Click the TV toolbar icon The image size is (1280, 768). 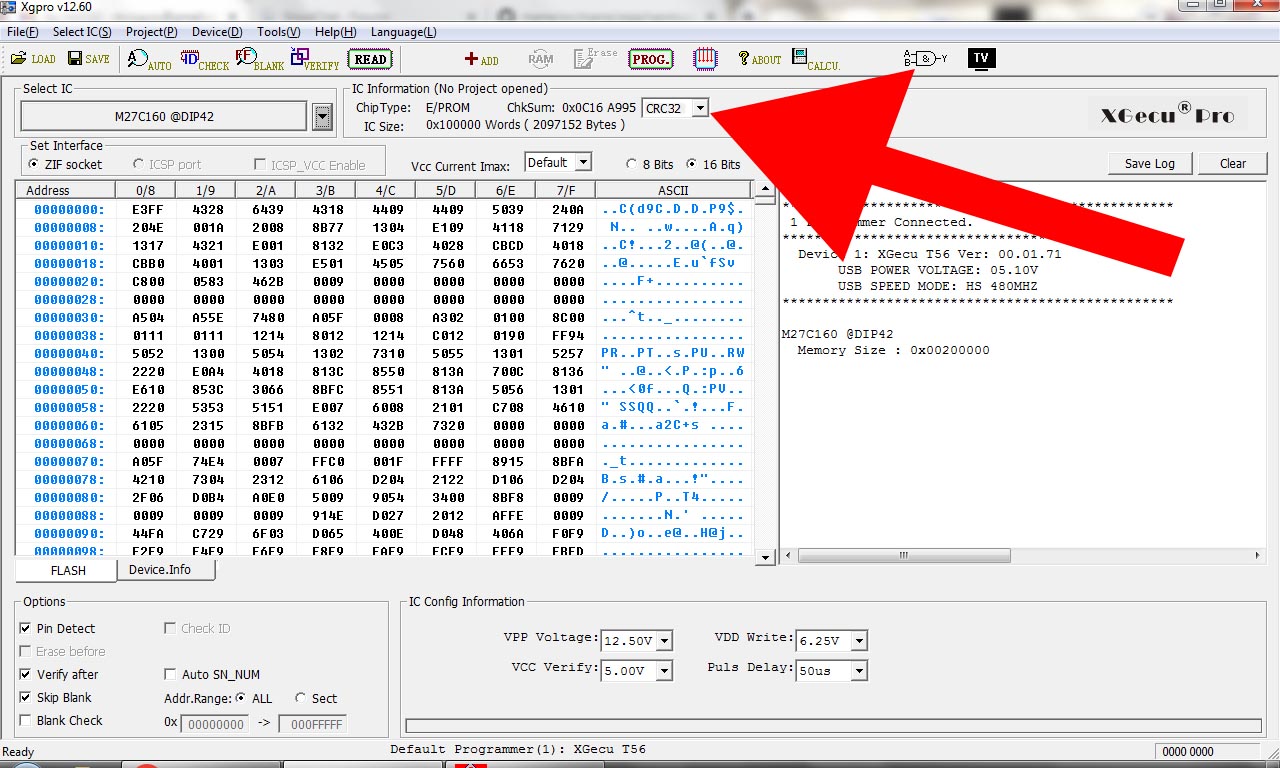coord(981,58)
